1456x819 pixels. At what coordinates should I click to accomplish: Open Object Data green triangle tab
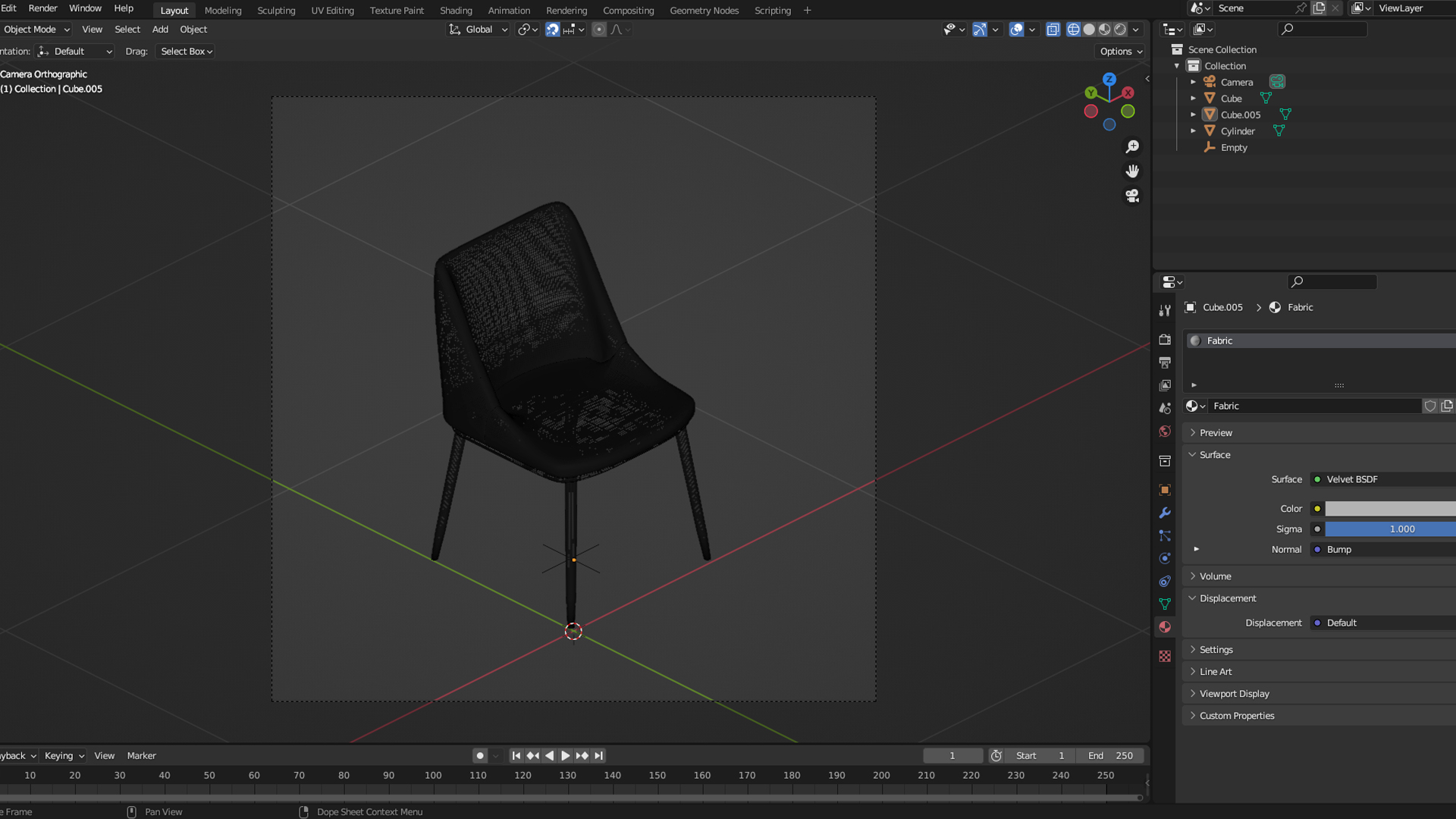[1165, 604]
